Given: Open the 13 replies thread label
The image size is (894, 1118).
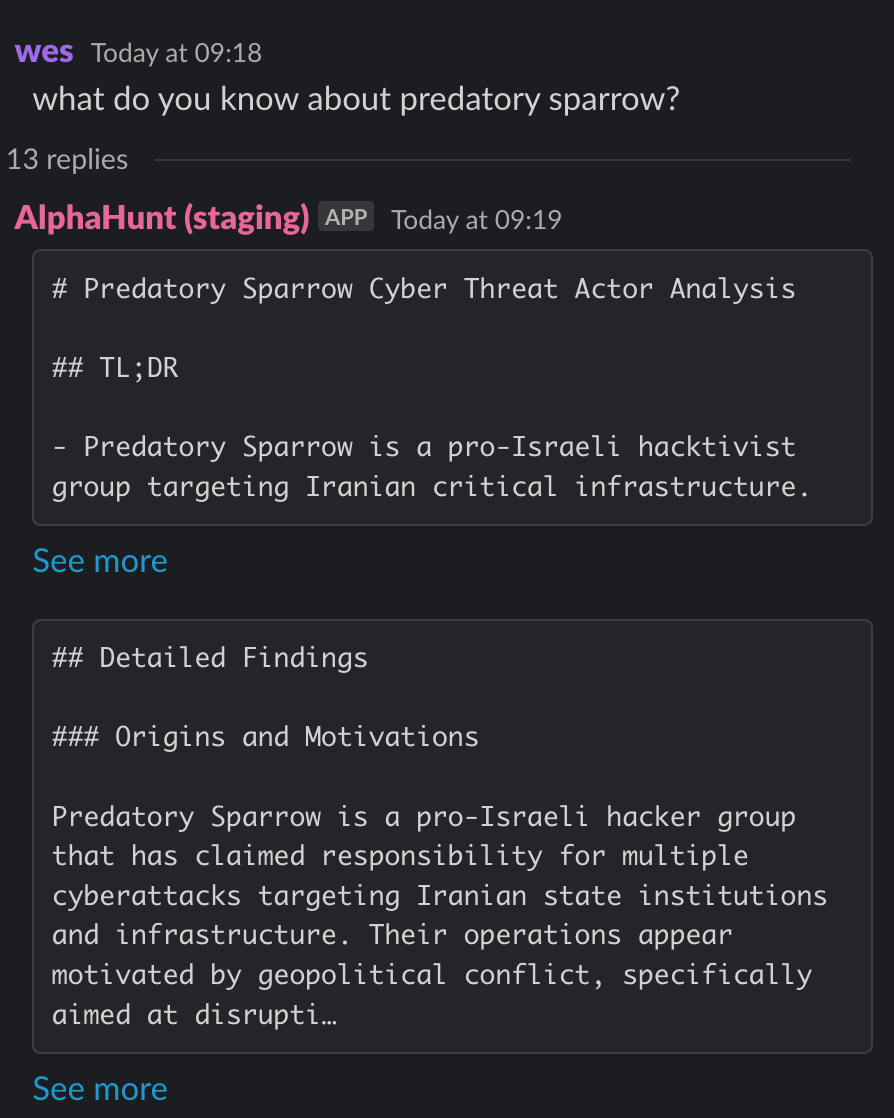Looking at the screenshot, I should click(x=67, y=160).
